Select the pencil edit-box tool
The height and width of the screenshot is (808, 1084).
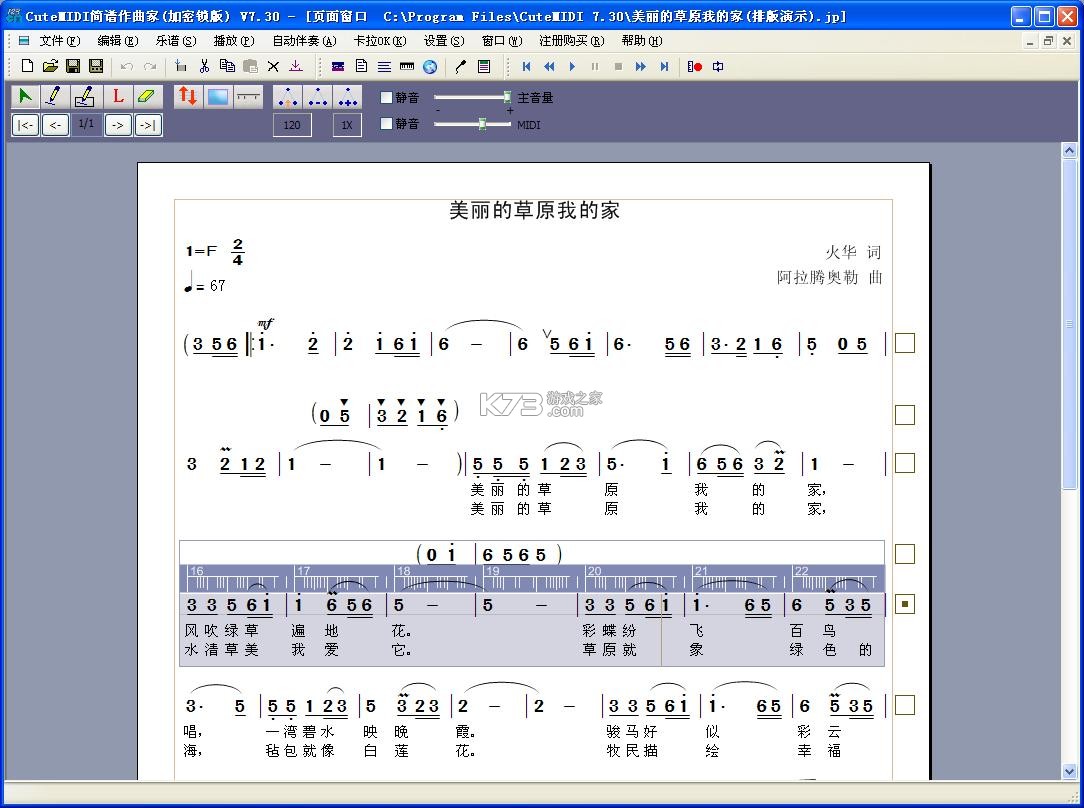coord(85,97)
